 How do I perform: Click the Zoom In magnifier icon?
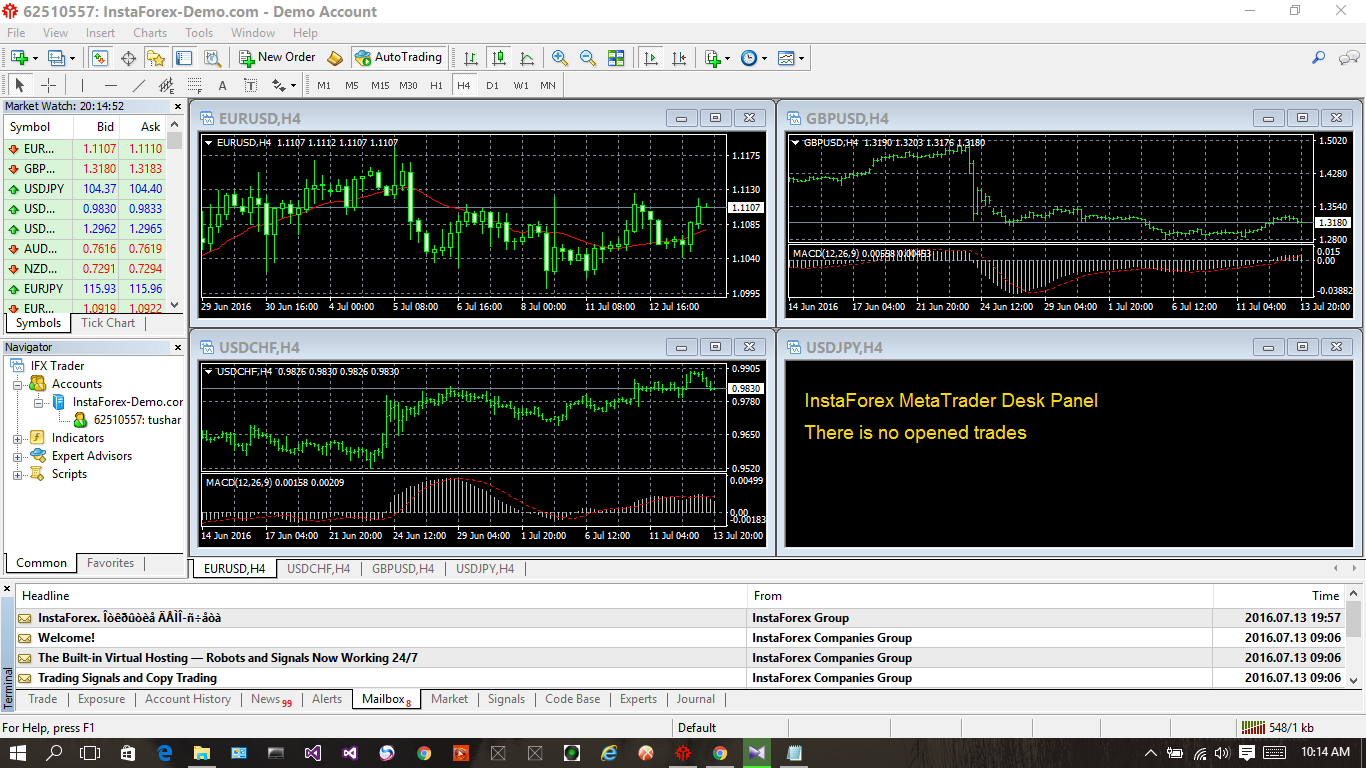560,58
